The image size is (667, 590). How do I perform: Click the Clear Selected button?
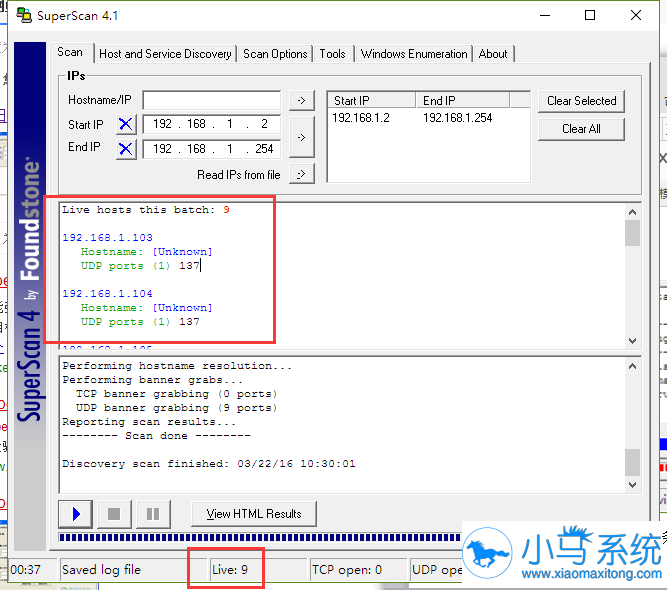tap(581, 101)
